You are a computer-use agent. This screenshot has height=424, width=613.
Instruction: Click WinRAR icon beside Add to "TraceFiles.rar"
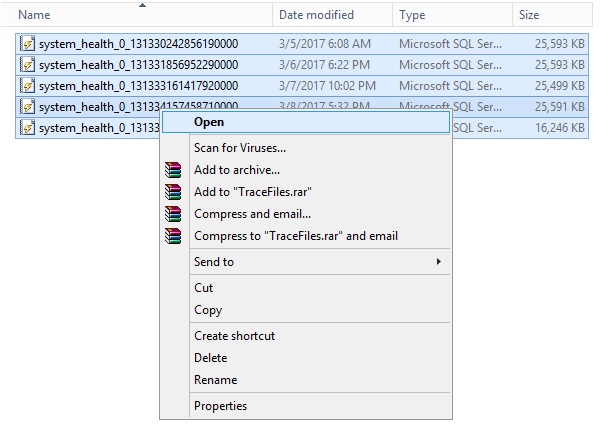[175, 192]
